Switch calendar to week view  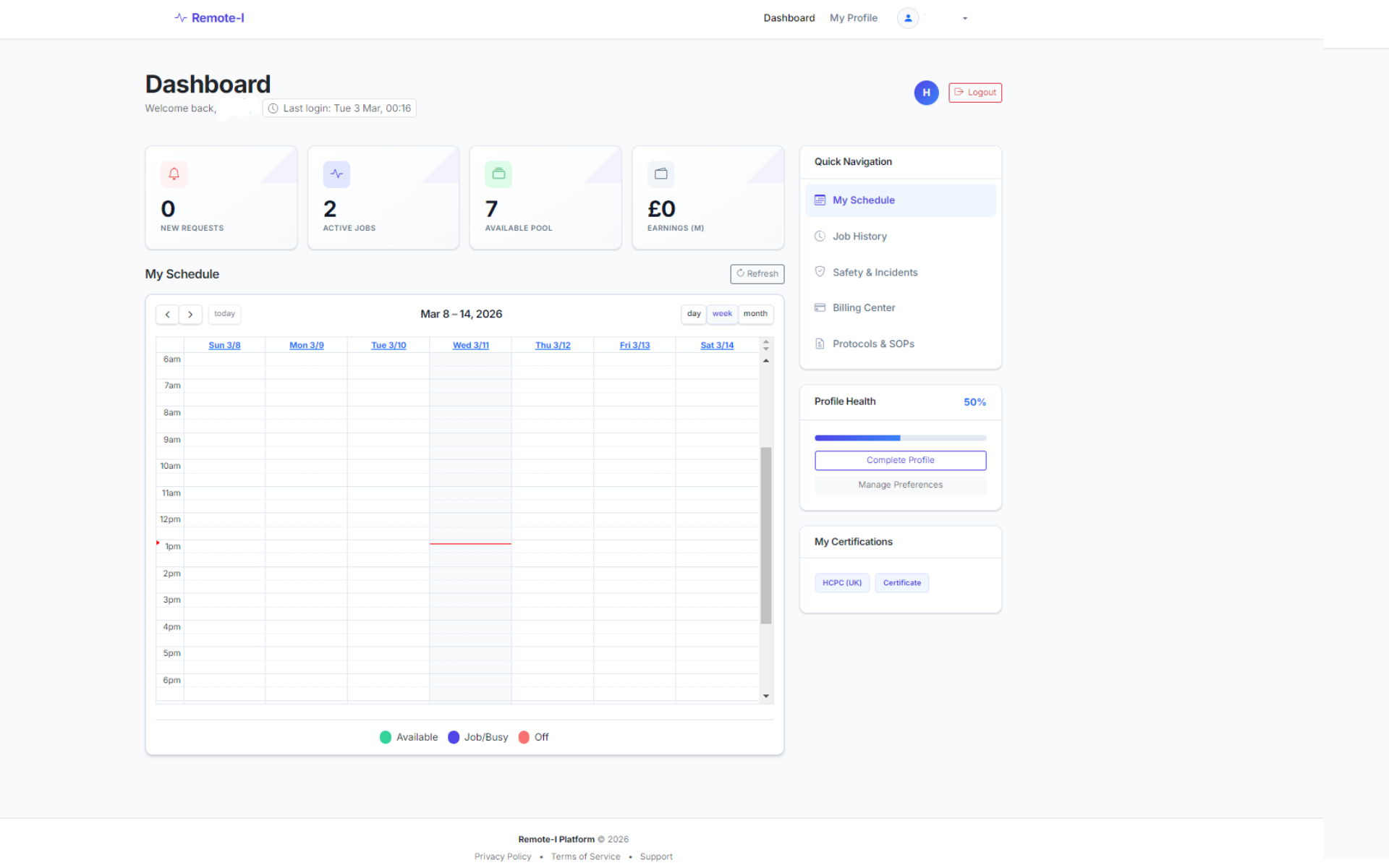click(x=722, y=314)
